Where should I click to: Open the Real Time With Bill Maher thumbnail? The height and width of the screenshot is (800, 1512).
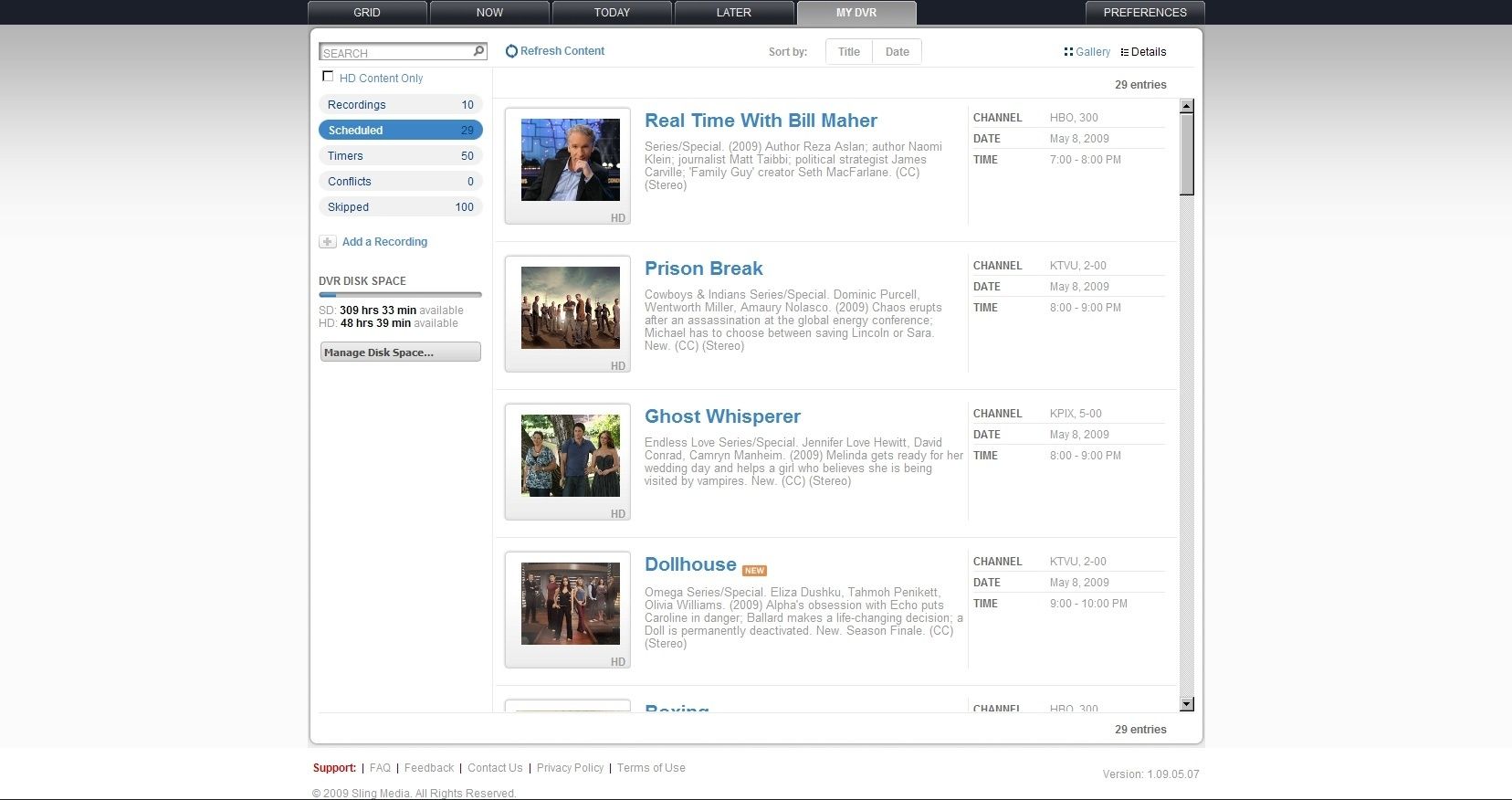[x=571, y=160]
